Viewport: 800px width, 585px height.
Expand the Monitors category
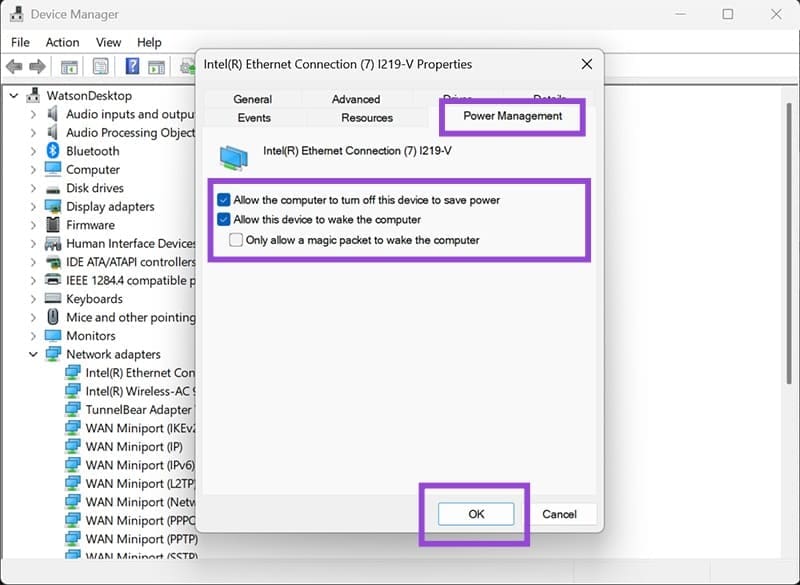point(34,336)
